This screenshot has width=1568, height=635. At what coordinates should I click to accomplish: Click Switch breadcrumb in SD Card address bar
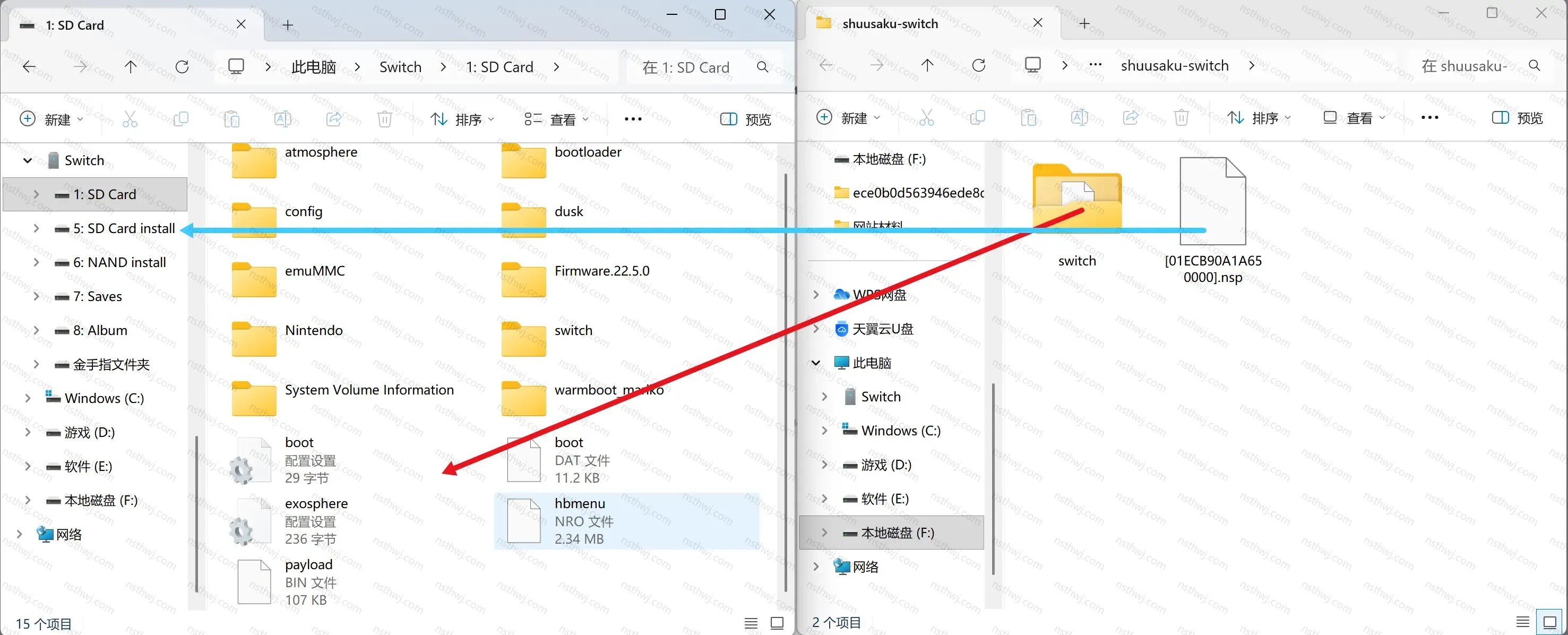400,67
